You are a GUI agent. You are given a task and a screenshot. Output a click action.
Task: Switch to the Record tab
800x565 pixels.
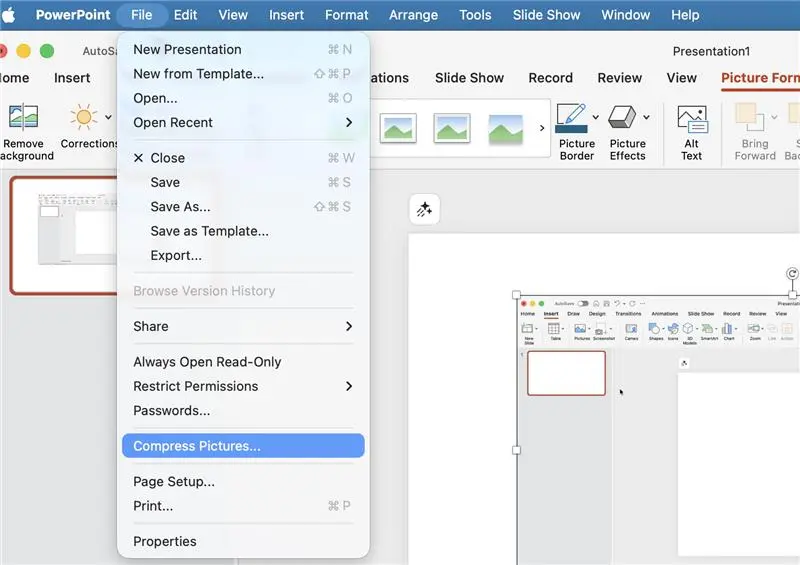coord(551,78)
